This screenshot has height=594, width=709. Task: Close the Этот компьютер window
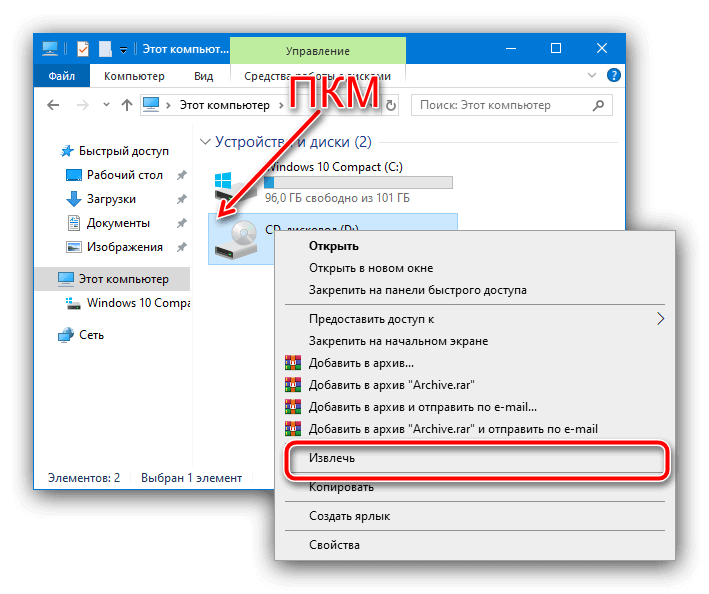coord(602,48)
